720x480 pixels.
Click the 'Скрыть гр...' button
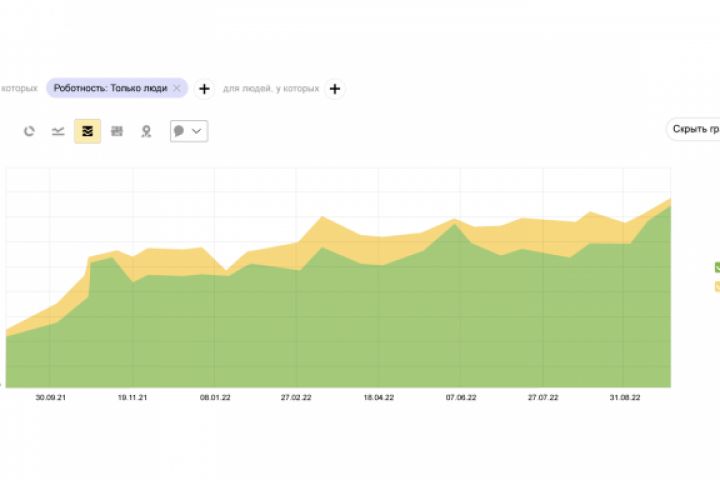695,130
